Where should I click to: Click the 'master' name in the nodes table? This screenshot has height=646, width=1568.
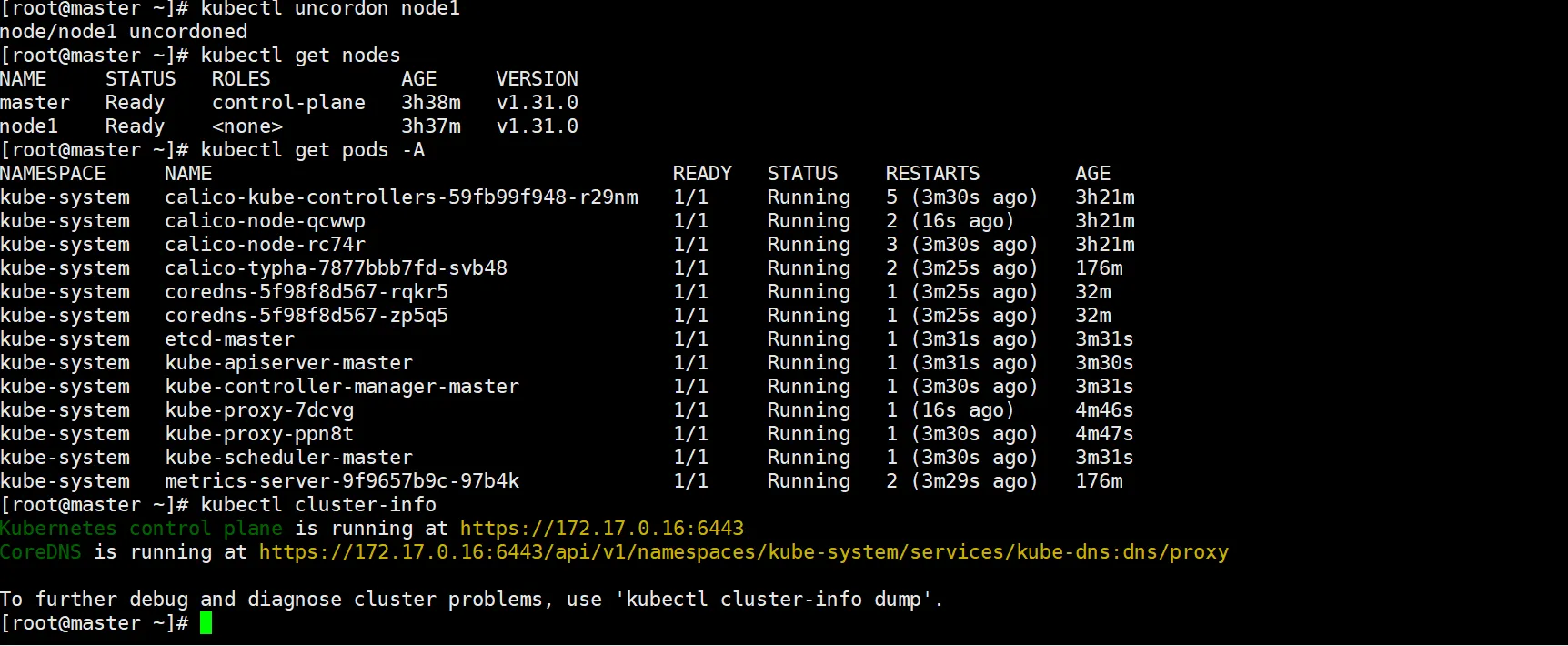pyautogui.click(x=35, y=103)
